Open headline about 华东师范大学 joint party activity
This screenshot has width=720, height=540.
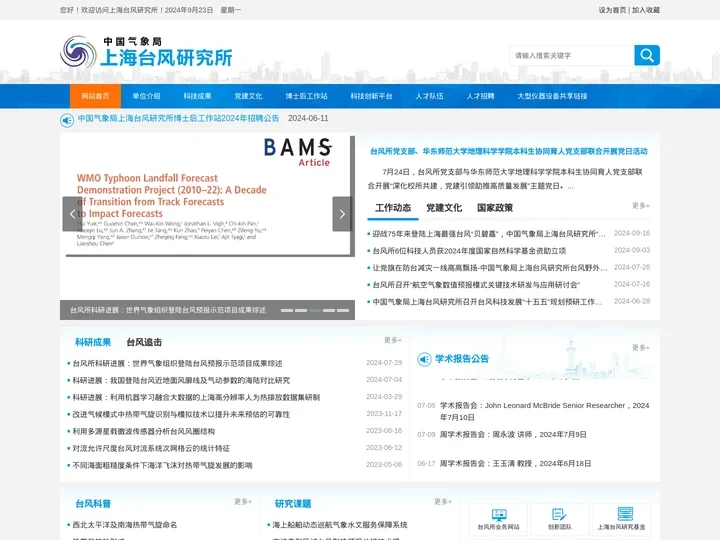509,151
